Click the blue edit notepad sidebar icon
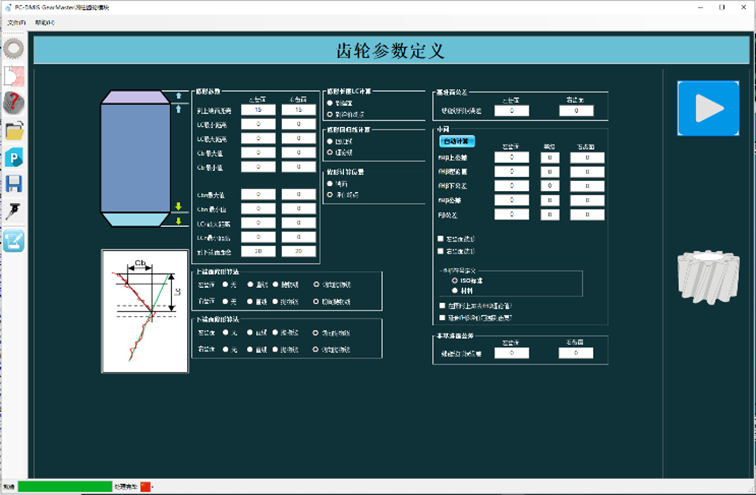The height and width of the screenshot is (495, 756). click(x=14, y=239)
